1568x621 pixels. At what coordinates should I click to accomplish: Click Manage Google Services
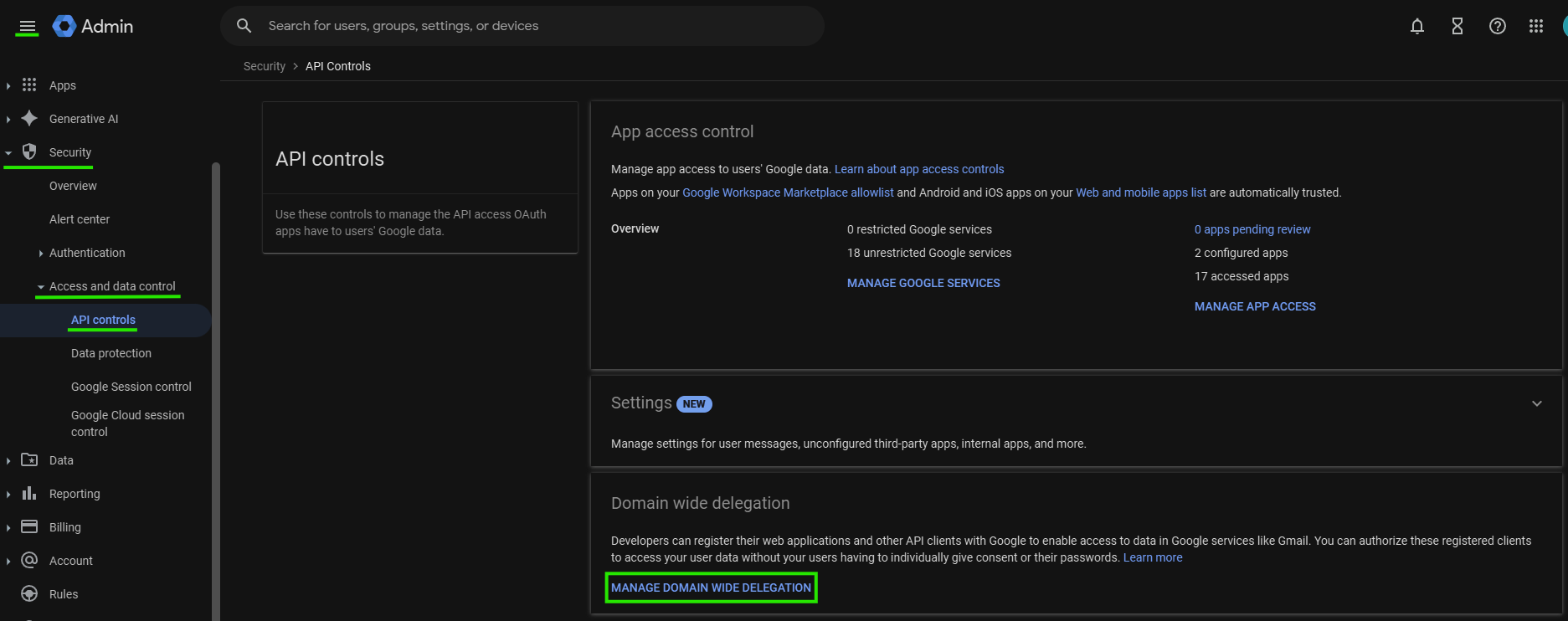pyautogui.click(x=923, y=283)
